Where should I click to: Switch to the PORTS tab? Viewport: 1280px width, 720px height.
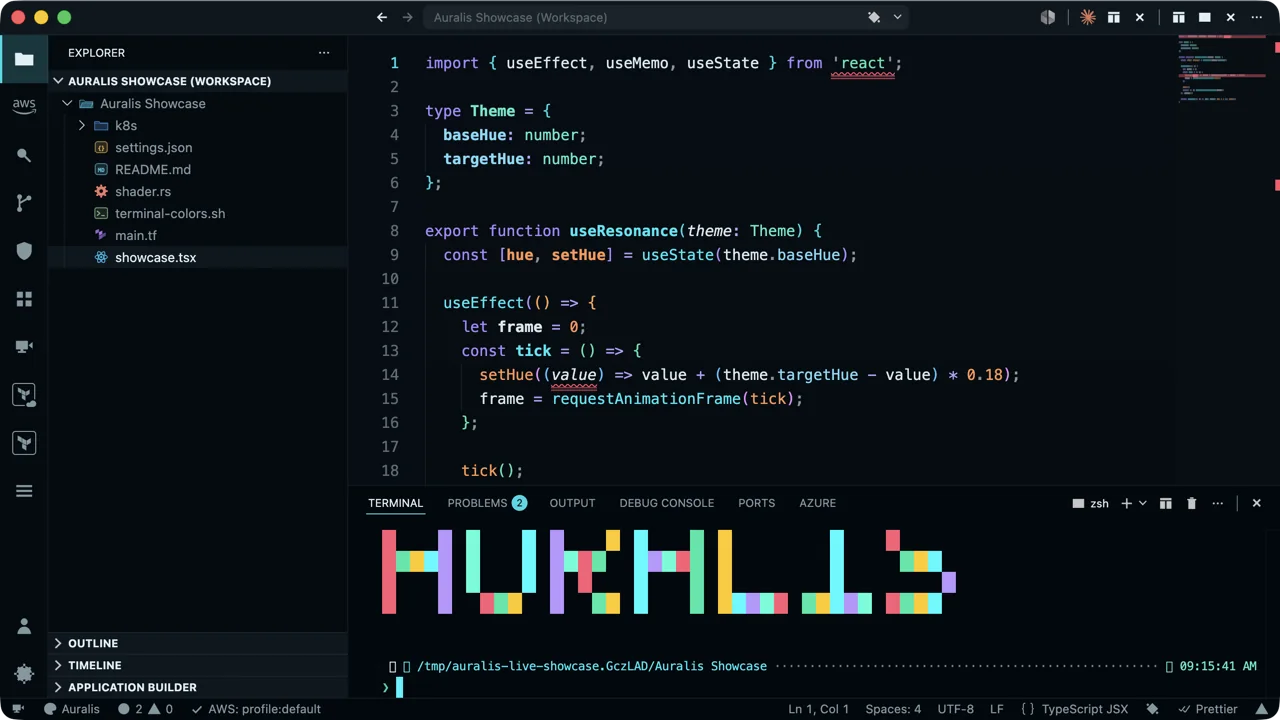point(756,503)
